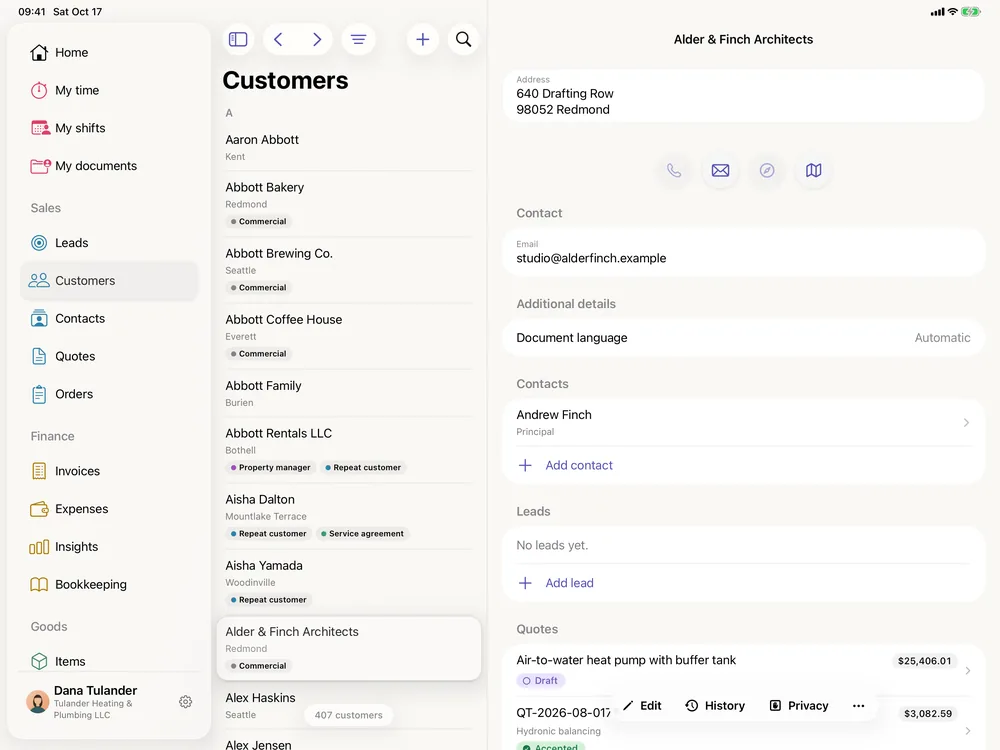The height and width of the screenshot is (750, 1000).
Task: Check Wi-Fi icon in status bar
Action: pyautogui.click(x=952, y=11)
